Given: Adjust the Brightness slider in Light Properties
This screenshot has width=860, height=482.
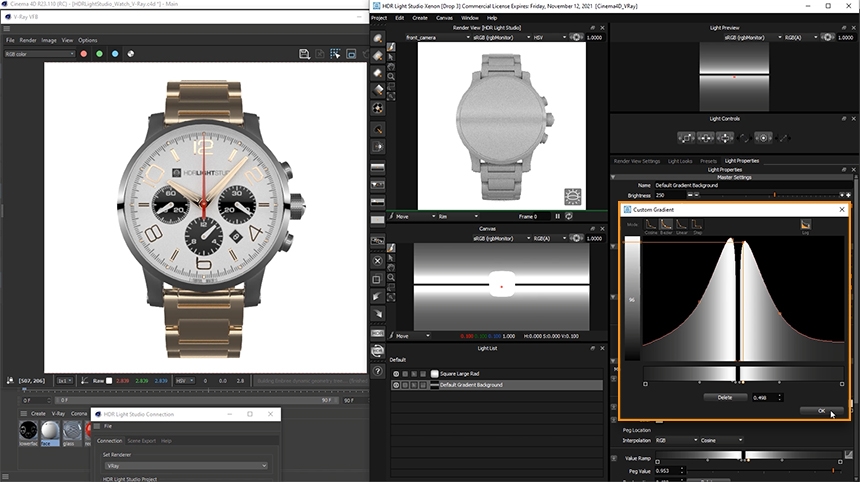Looking at the screenshot, I should pos(769,195).
